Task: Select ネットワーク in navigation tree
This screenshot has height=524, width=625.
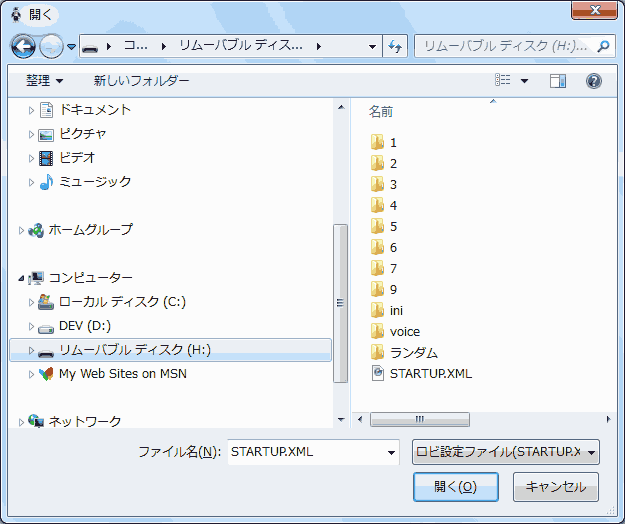Action: [x=85, y=421]
